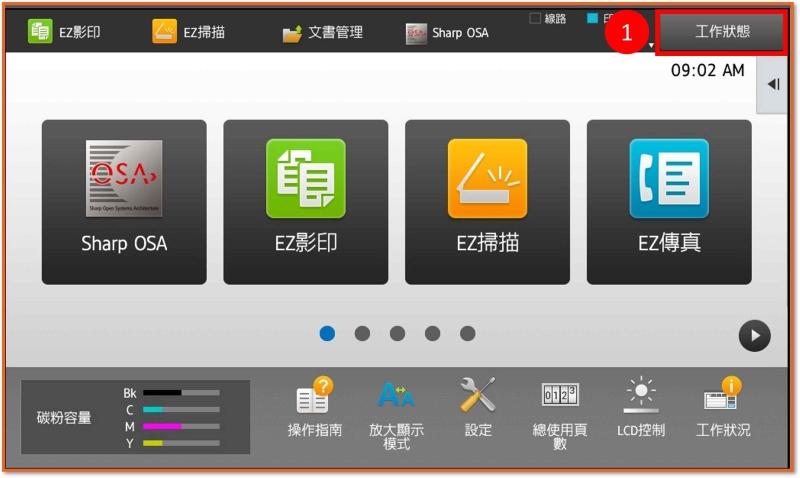800x478 pixels.
Task: Tap EZ掃描 shortcut in top bar
Action: [x=189, y=32]
